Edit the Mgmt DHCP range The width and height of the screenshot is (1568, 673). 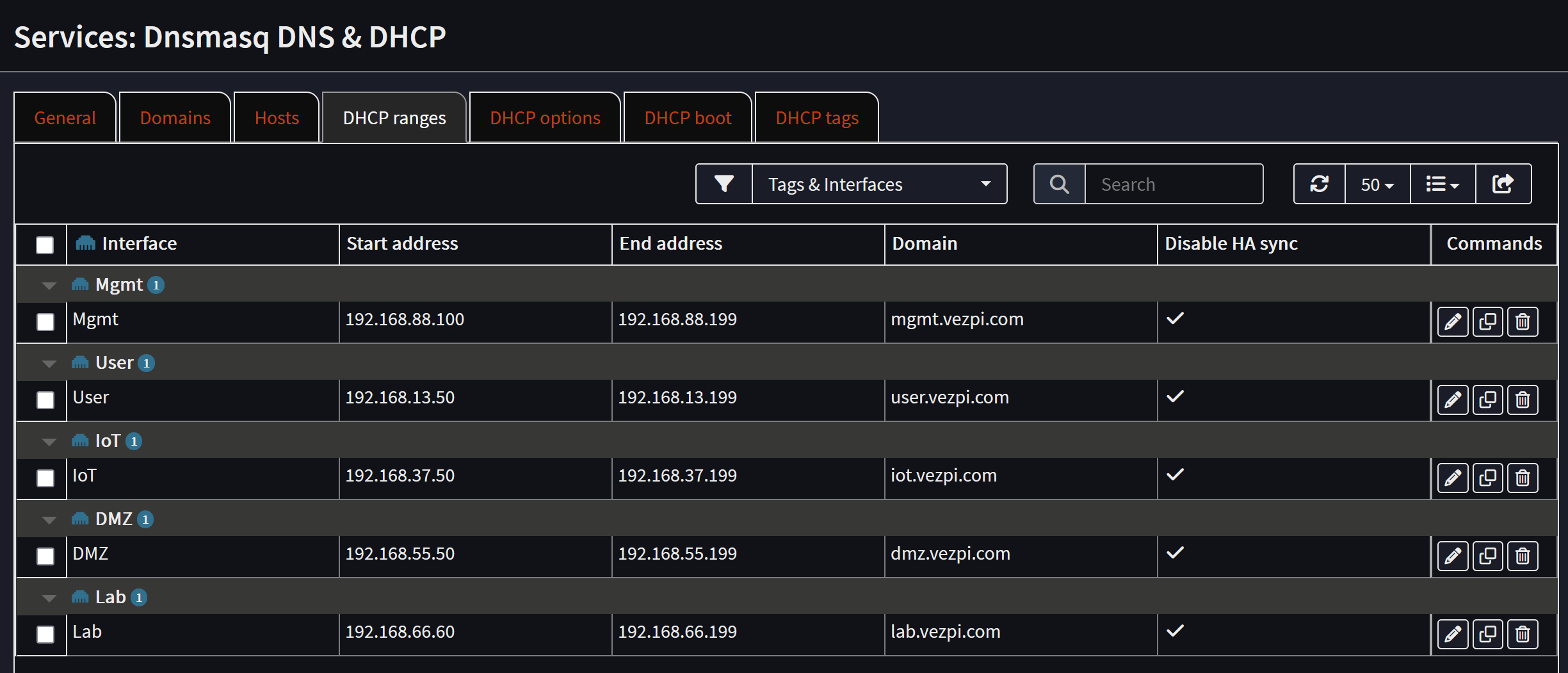[x=1452, y=321]
